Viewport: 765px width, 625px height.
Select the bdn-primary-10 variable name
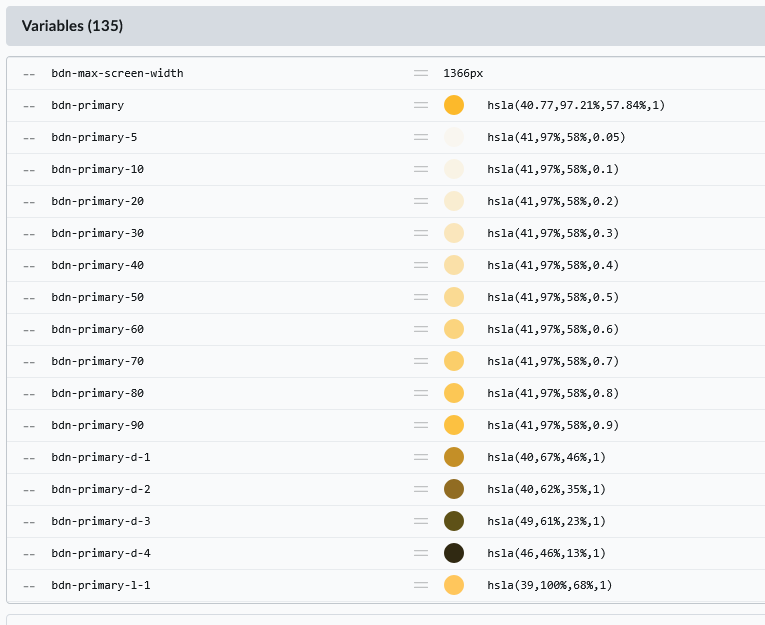[x=98, y=169]
